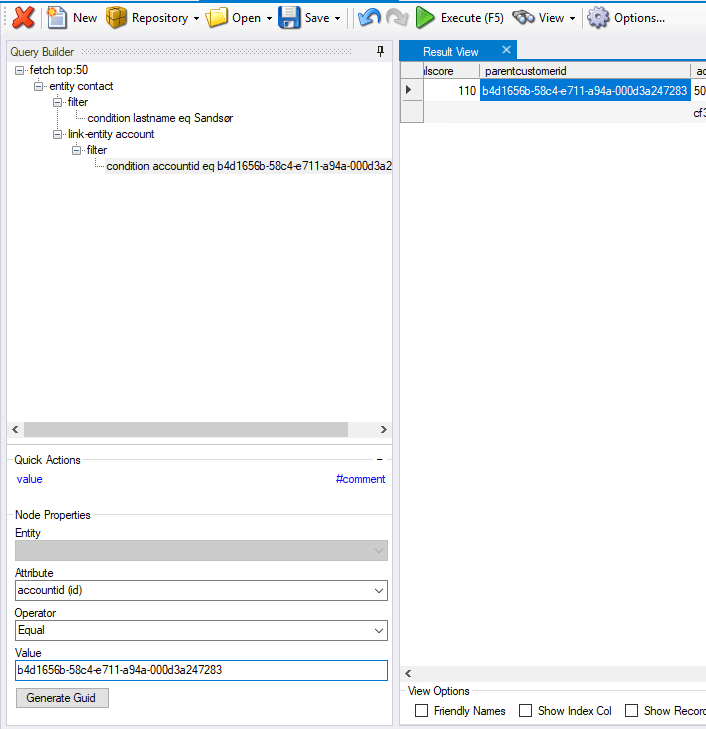The image size is (706, 729).
Task: Switch to the Result View tab
Action: [450, 51]
